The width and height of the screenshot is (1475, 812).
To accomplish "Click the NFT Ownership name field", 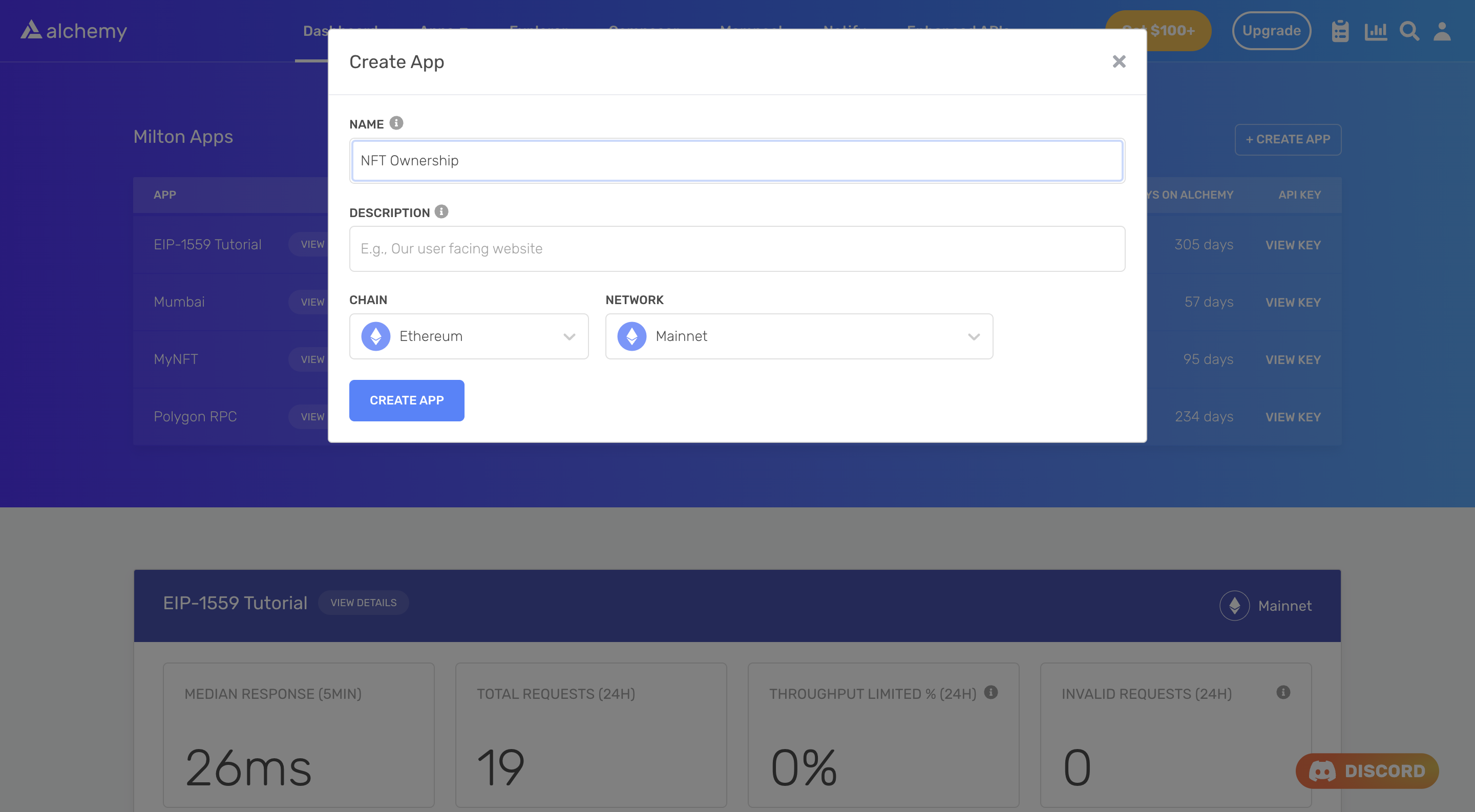I will tap(737, 161).
